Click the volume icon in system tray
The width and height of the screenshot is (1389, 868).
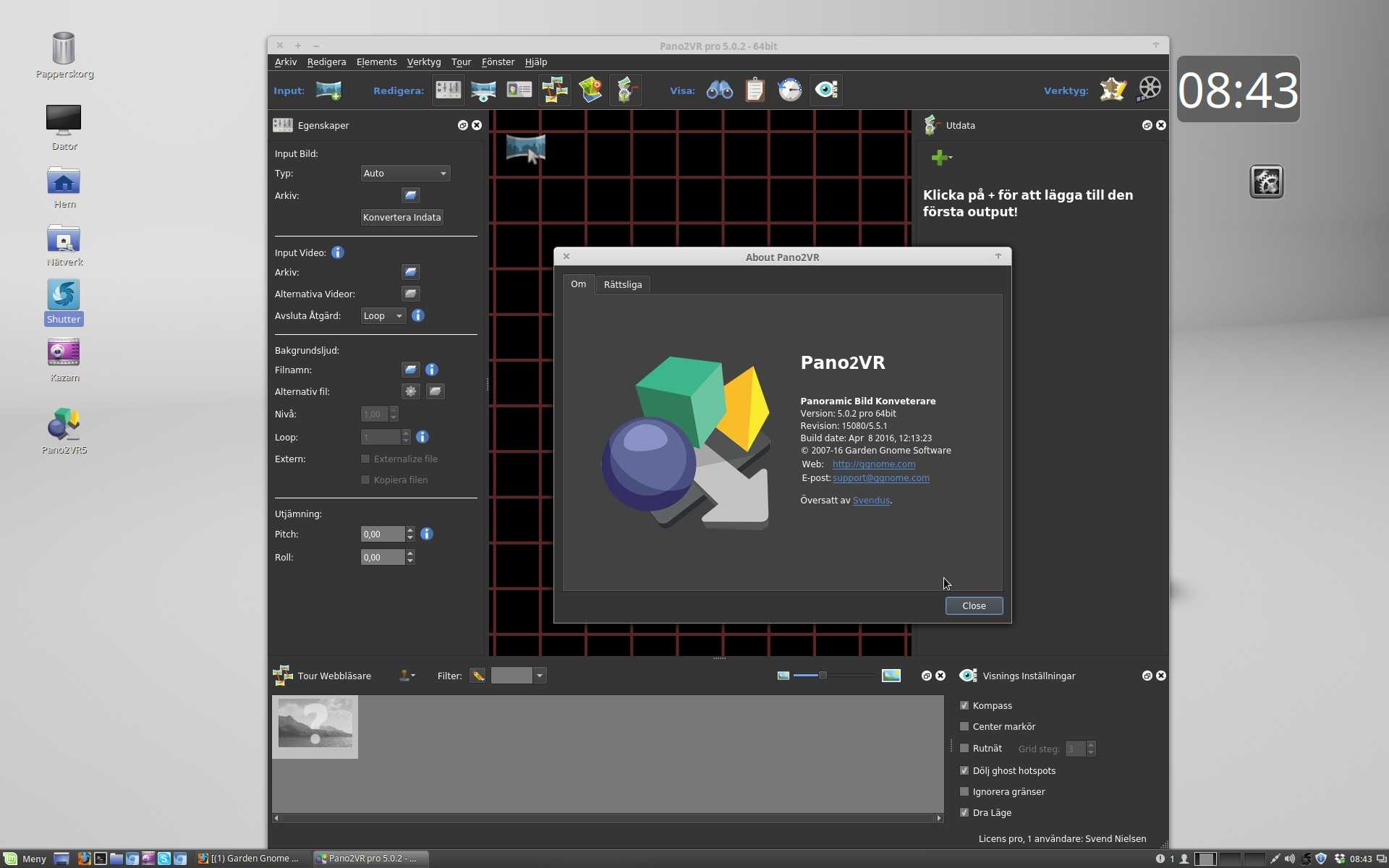(x=1290, y=859)
